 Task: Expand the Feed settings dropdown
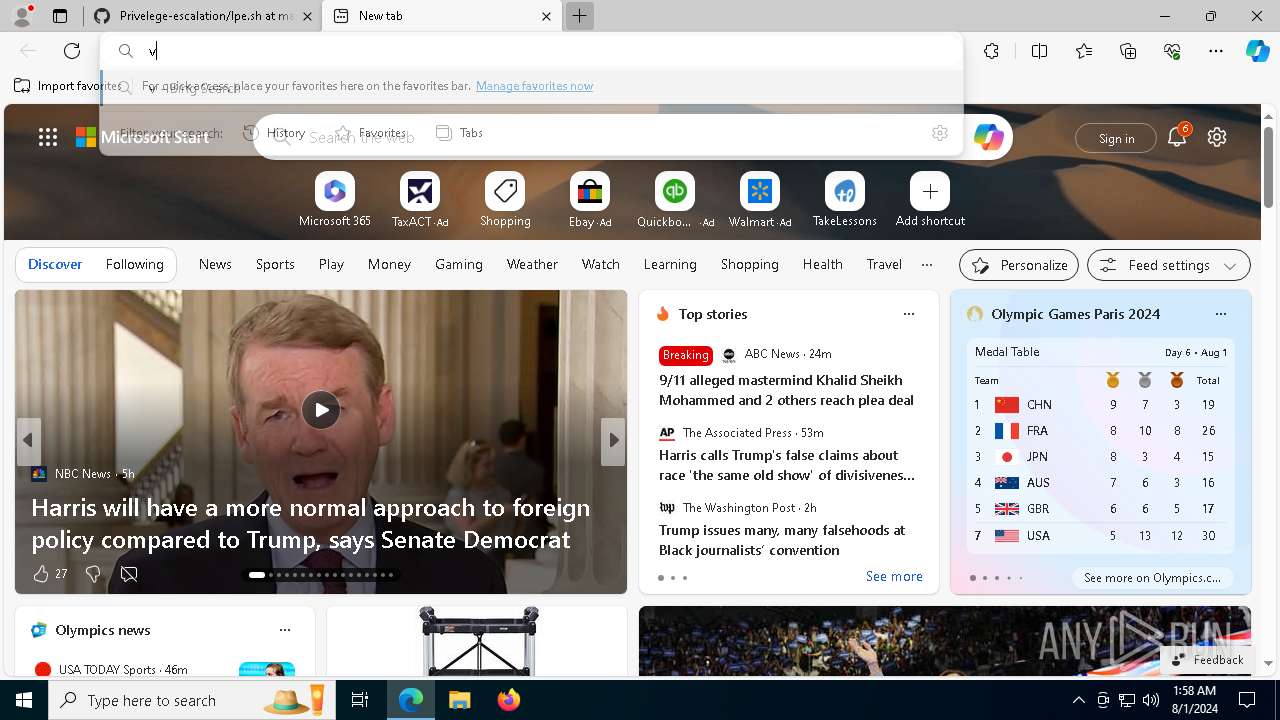coord(1168,265)
